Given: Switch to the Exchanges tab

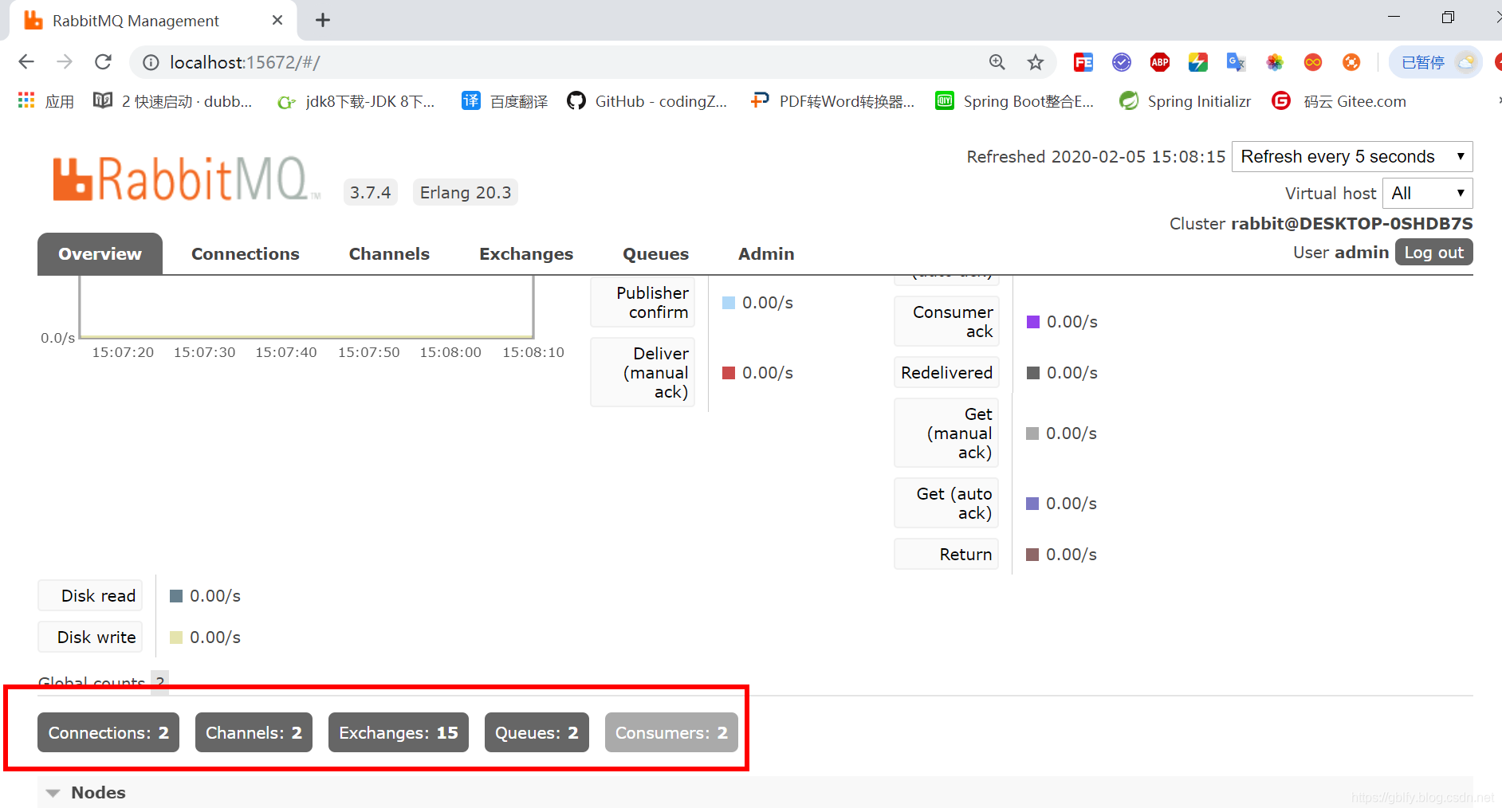Looking at the screenshot, I should coord(526,253).
